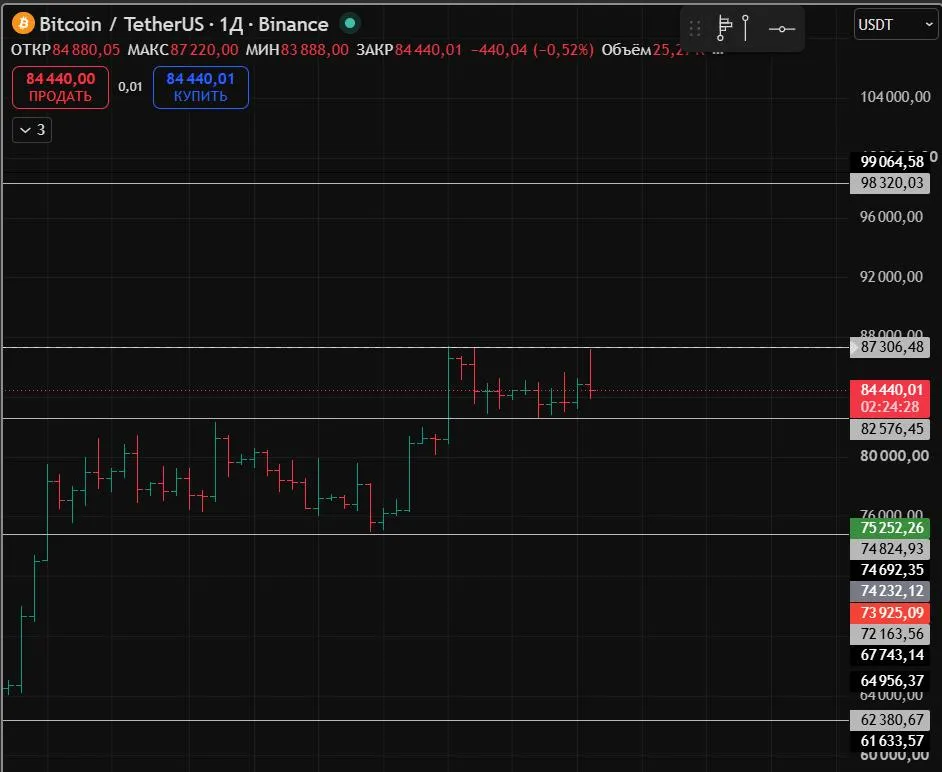This screenshot has width=942, height=772.
Task: Collapse the indicator legend showing 3
Action: [32, 130]
